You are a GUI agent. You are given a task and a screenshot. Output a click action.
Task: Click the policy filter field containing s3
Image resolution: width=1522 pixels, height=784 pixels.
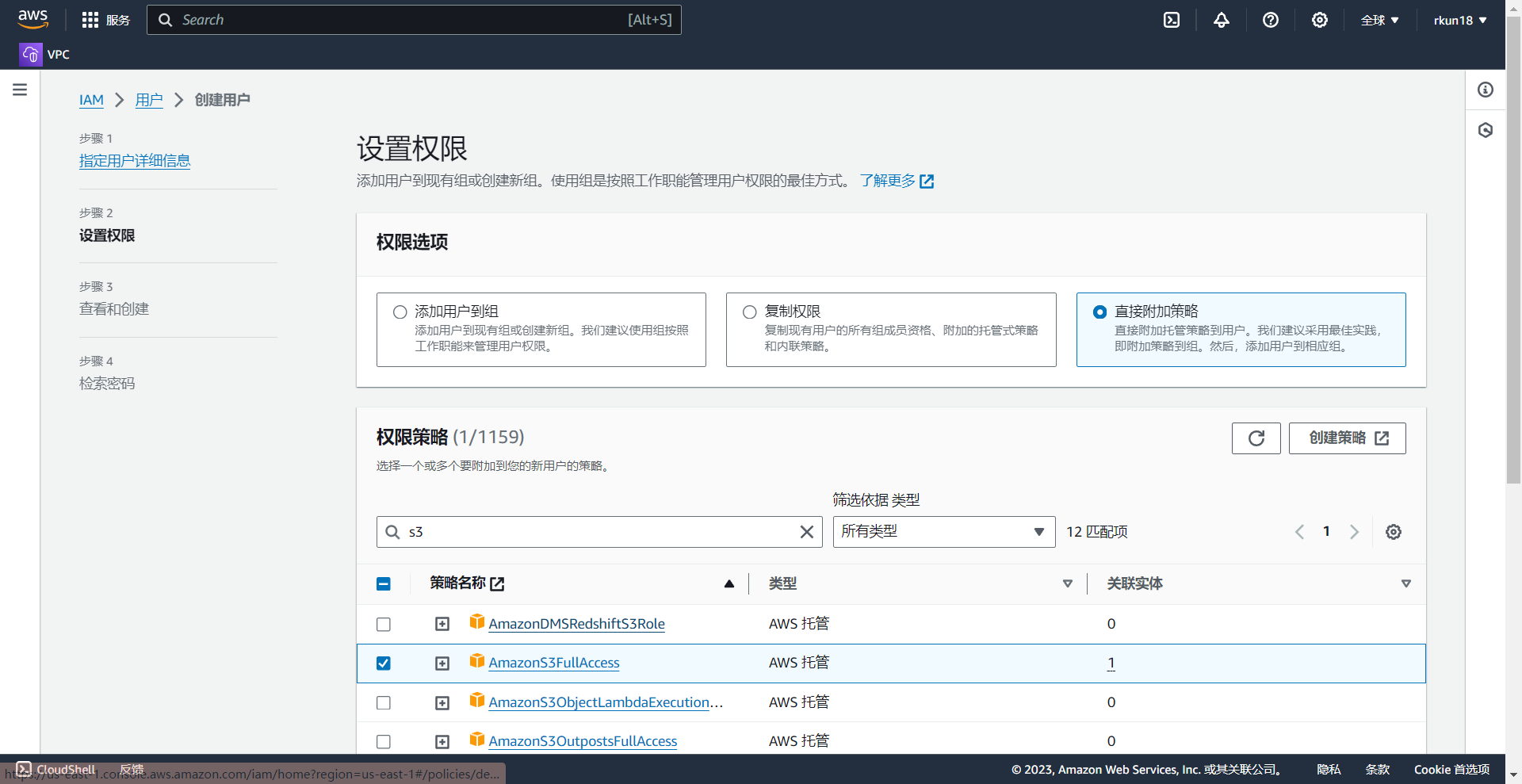pos(599,532)
